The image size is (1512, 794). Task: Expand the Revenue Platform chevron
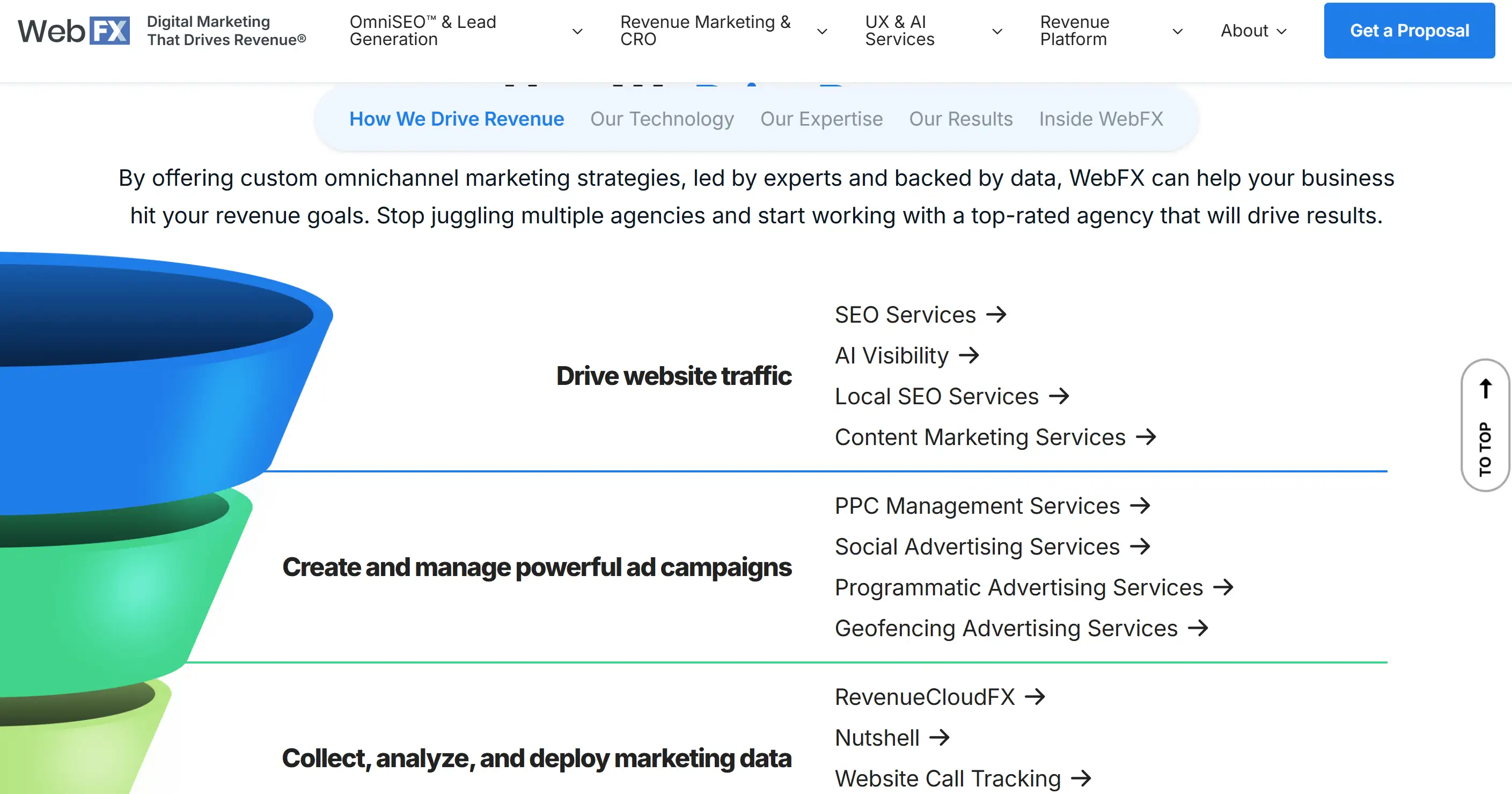1177,31
